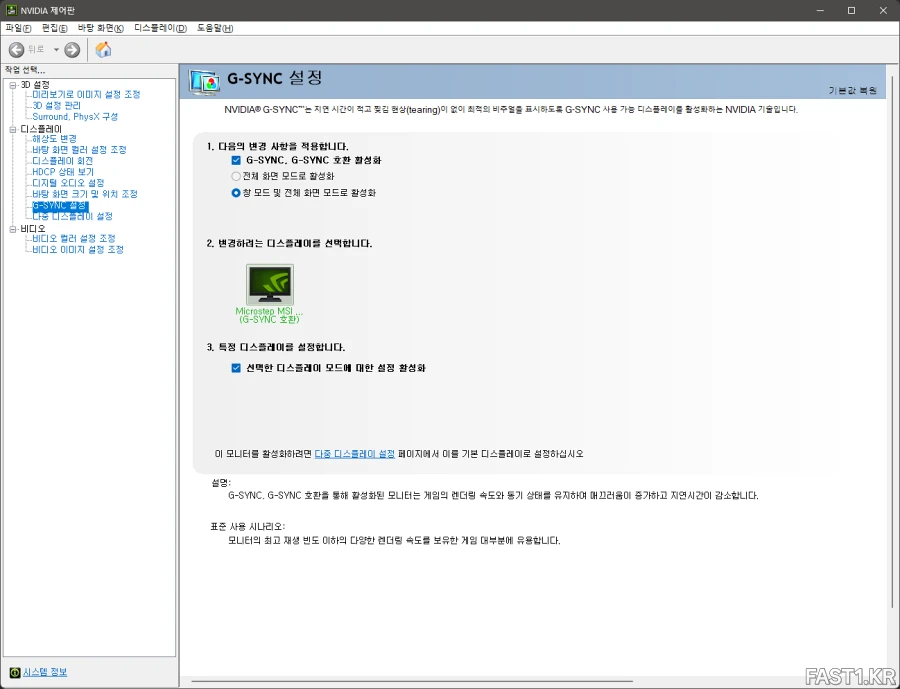Collapse the 비디오 tree node
Image resolution: width=900 pixels, height=689 pixels.
[x=13, y=229]
